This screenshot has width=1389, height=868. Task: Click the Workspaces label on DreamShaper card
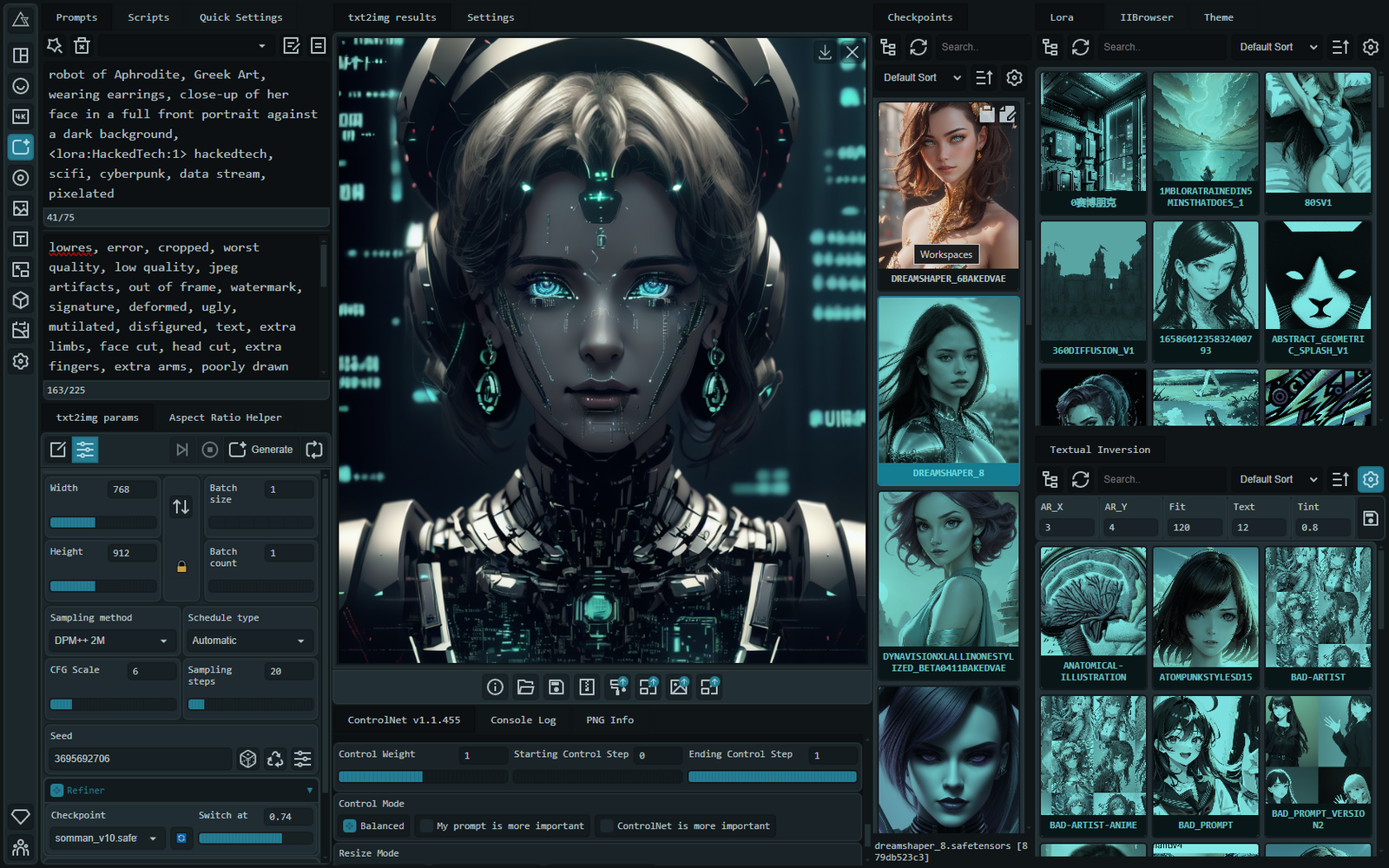point(945,254)
